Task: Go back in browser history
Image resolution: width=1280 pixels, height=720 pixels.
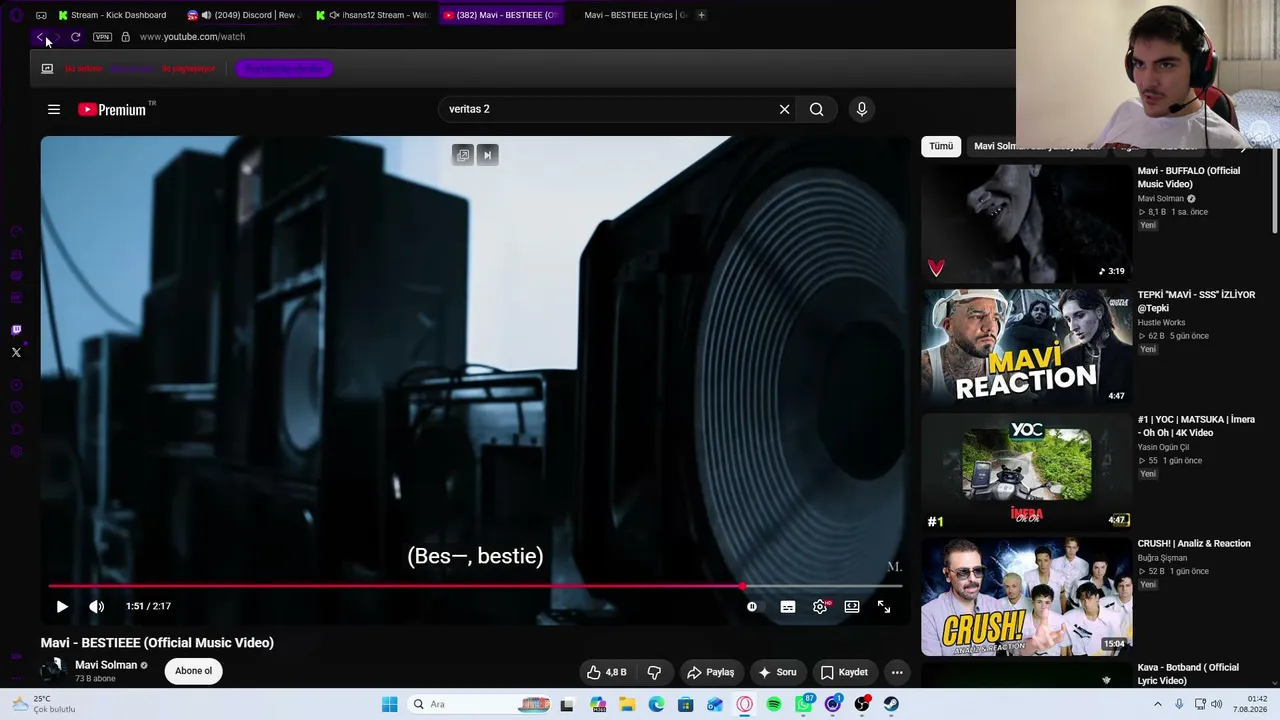Action: pyautogui.click(x=40, y=37)
